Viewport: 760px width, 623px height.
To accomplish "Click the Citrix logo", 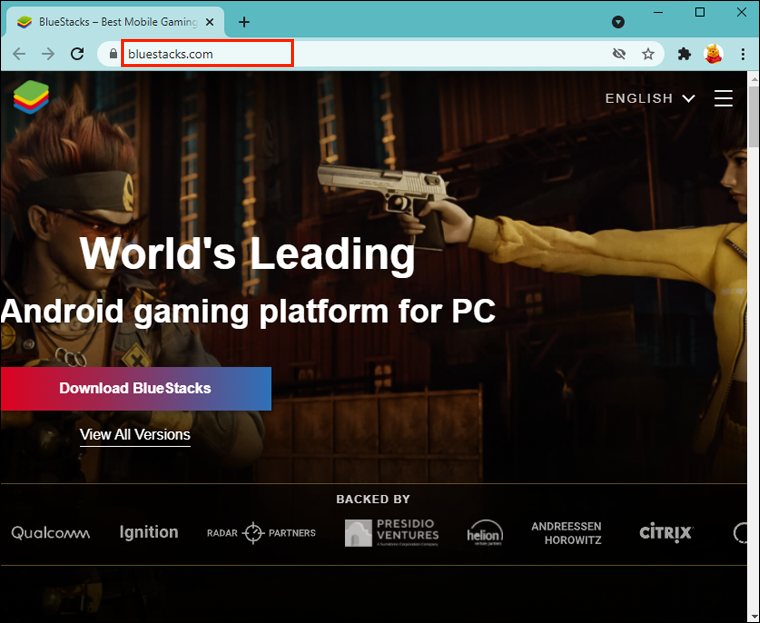I will coord(666,532).
